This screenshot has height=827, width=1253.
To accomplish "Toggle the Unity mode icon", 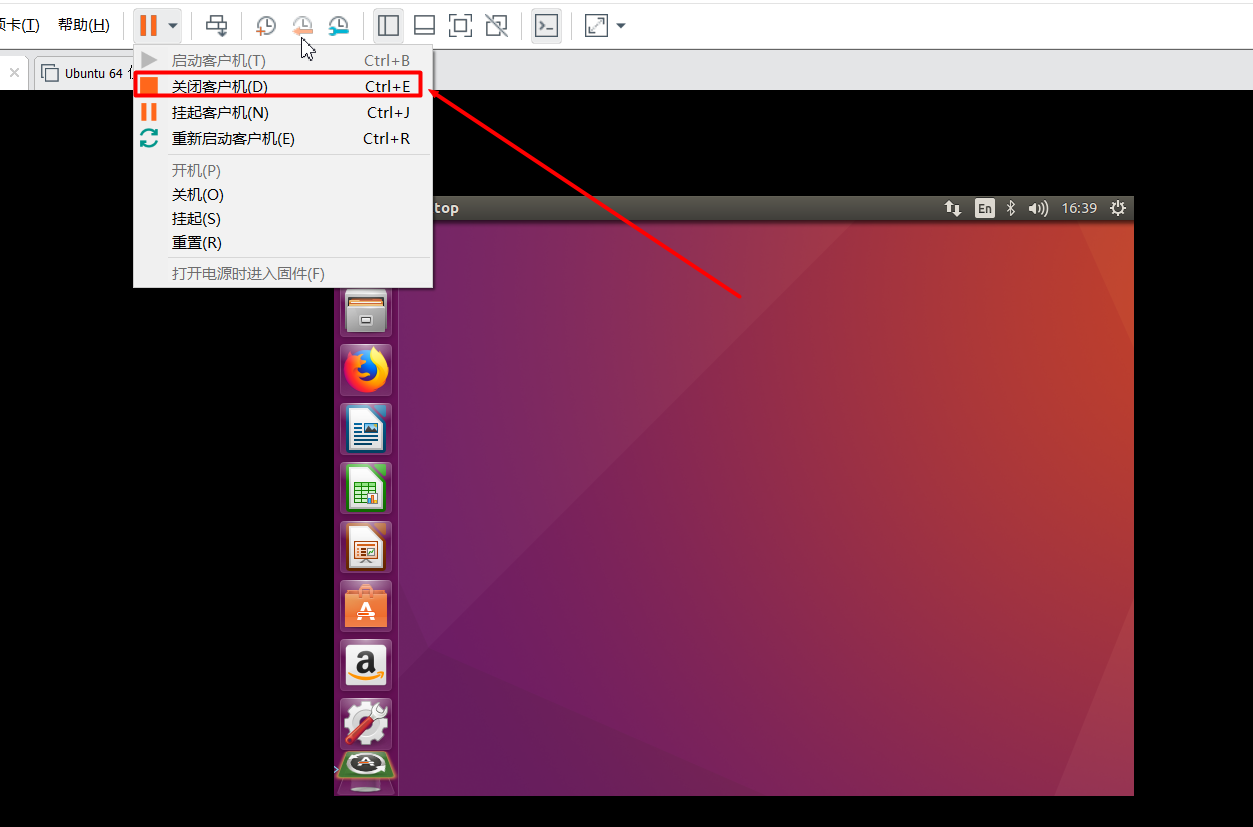I will [496, 25].
